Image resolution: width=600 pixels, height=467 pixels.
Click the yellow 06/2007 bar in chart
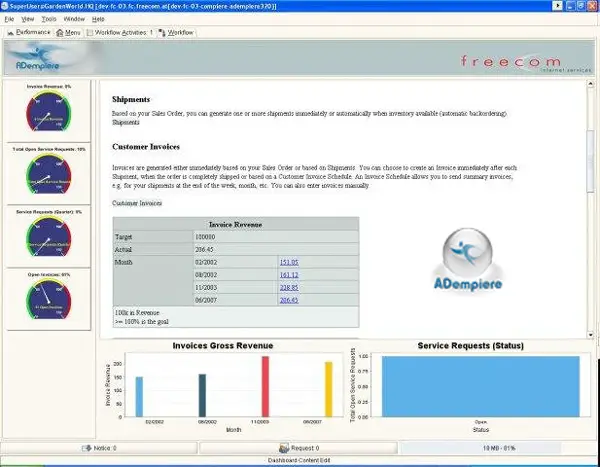[x=328, y=389]
